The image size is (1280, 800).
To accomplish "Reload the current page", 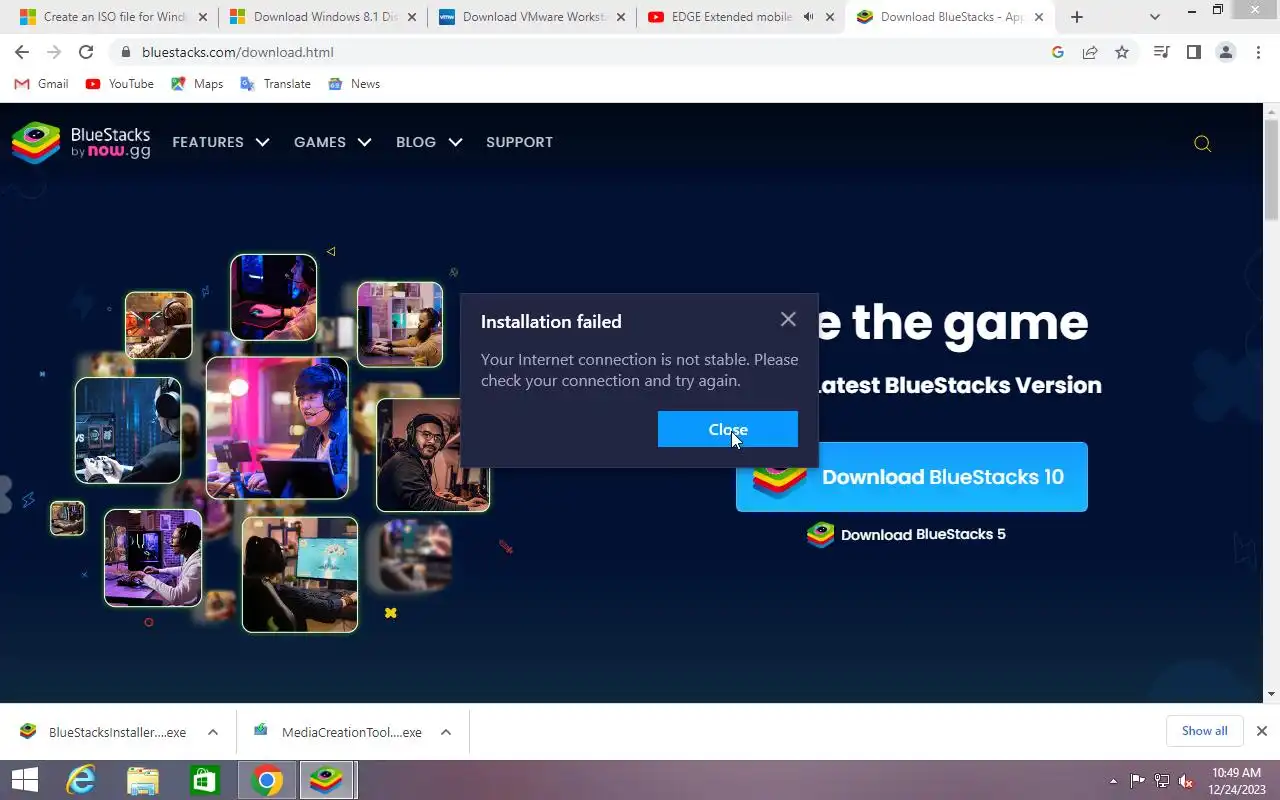I will 86,52.
